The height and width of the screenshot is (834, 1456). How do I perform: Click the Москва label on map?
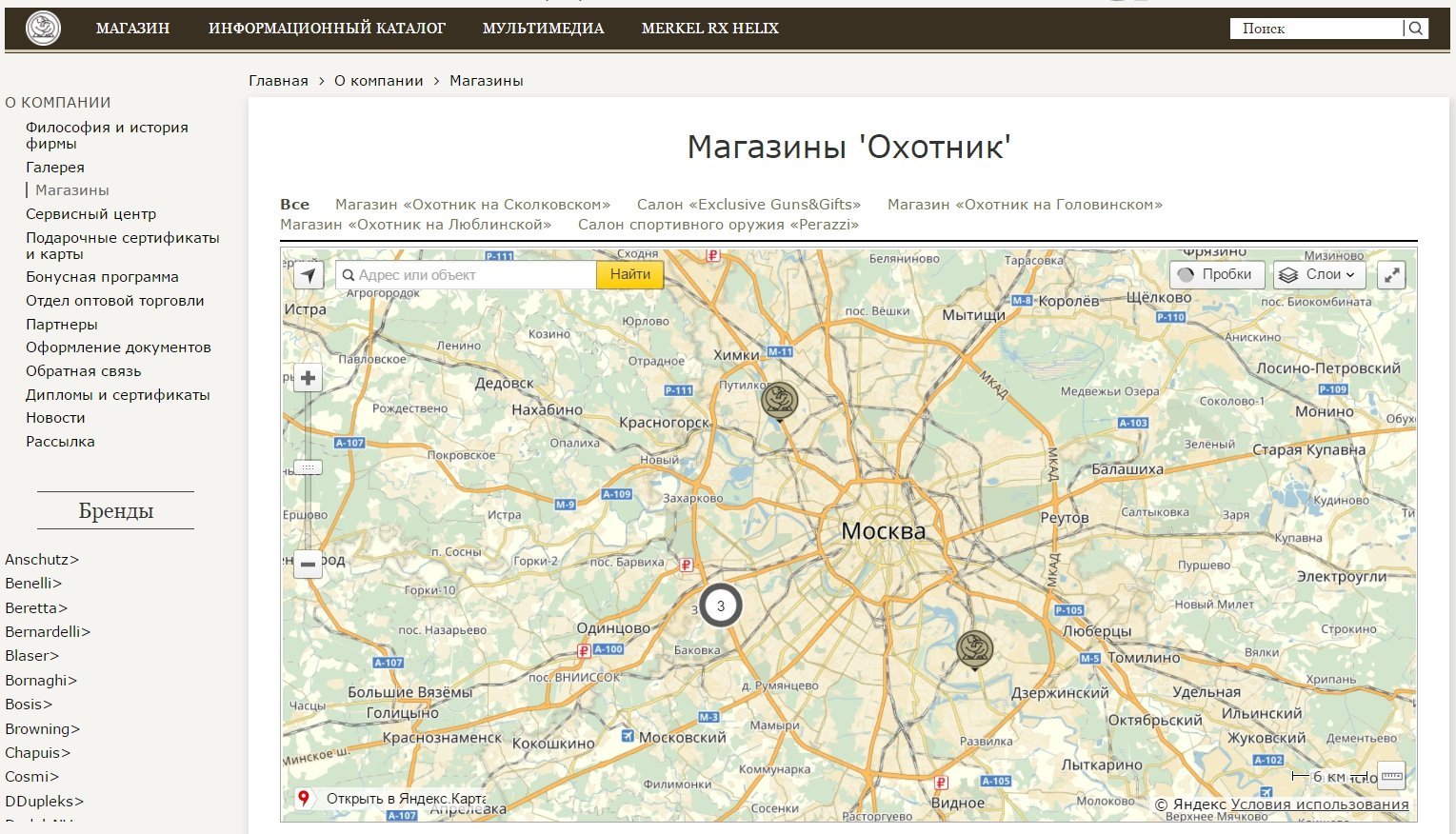coord(883,530)
